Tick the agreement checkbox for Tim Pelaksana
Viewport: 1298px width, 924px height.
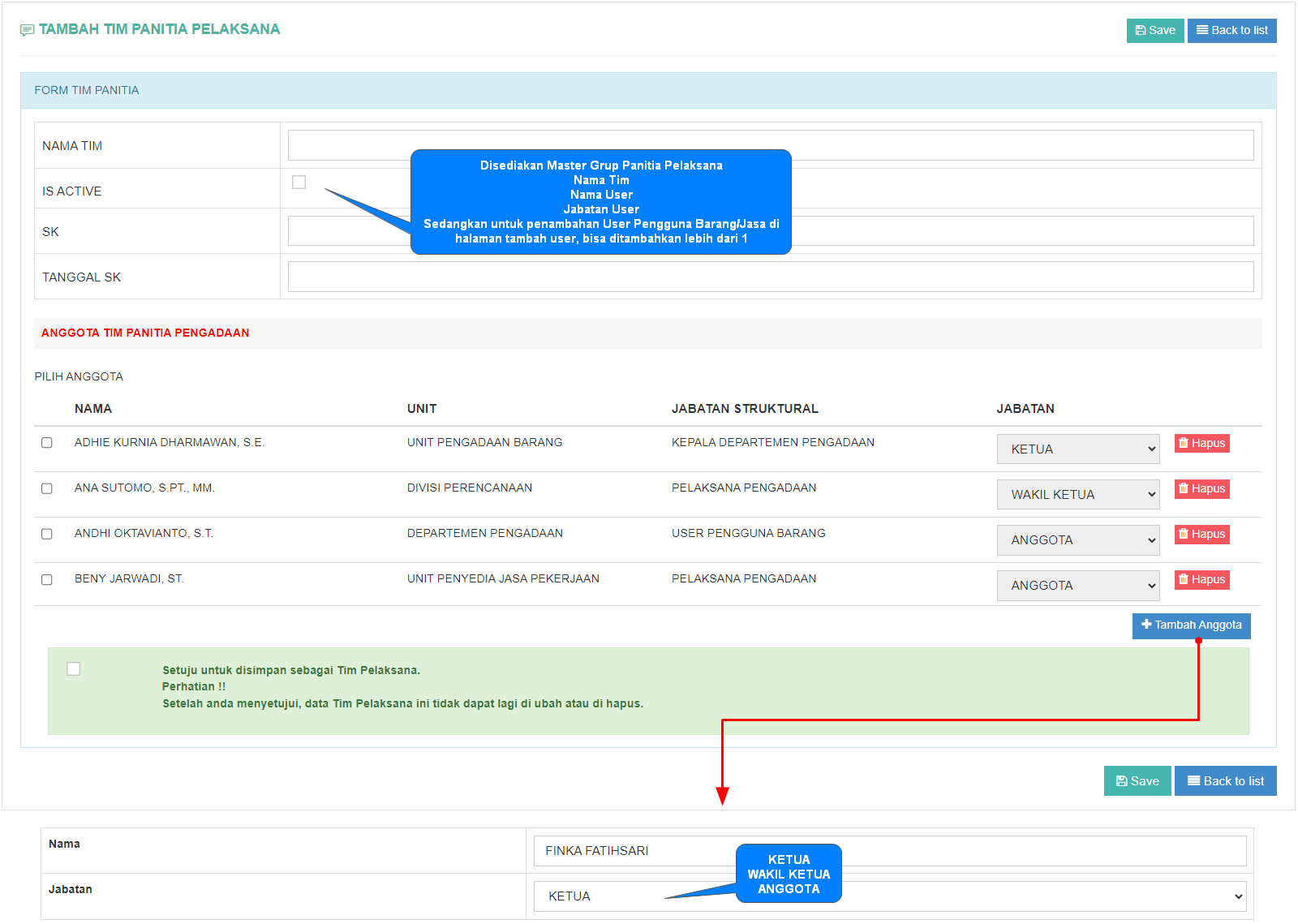(x=74, y=669)
